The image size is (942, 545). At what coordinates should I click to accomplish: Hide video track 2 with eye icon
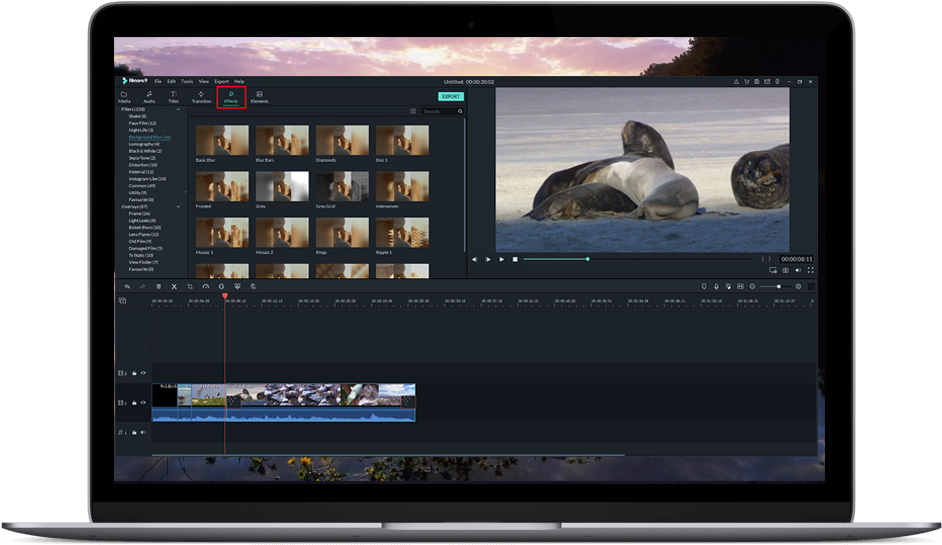click(143, 372)
